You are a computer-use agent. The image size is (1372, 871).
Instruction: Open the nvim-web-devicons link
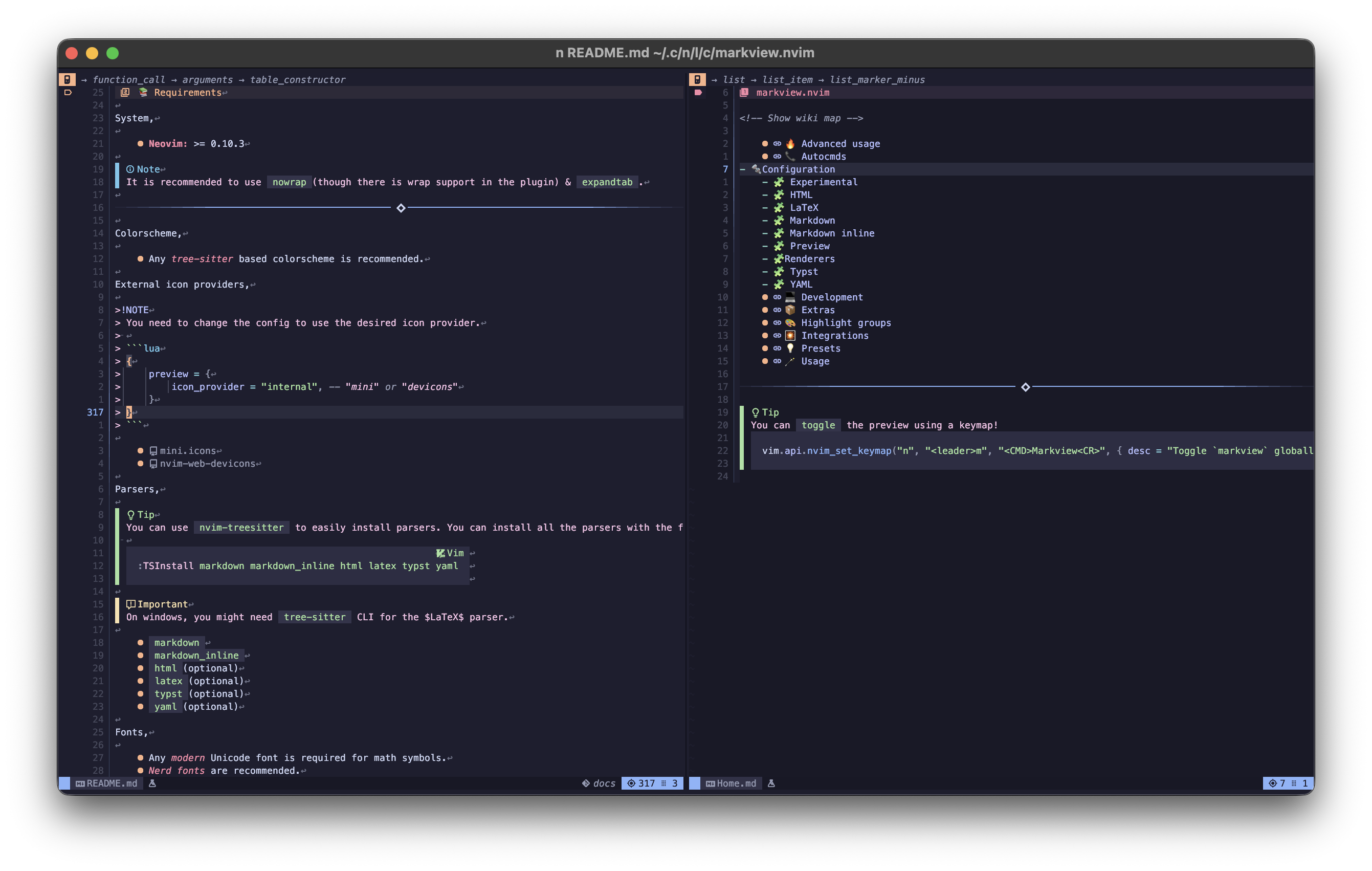(207, 464)
